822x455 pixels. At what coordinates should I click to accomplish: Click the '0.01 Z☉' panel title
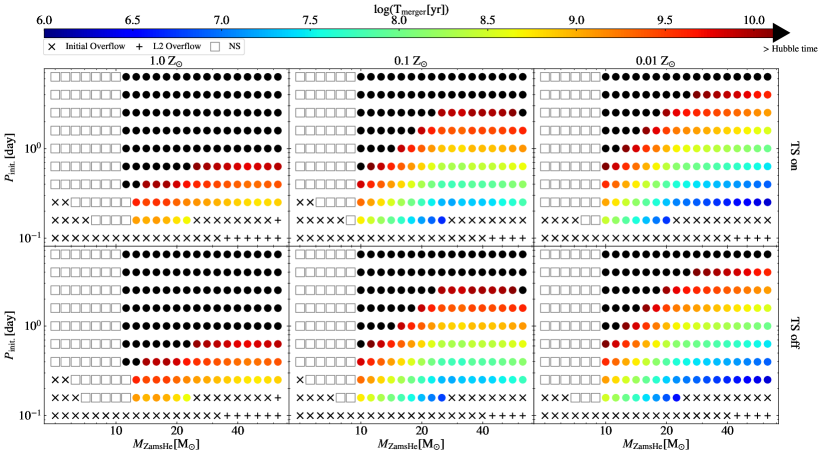pos(655,61)
